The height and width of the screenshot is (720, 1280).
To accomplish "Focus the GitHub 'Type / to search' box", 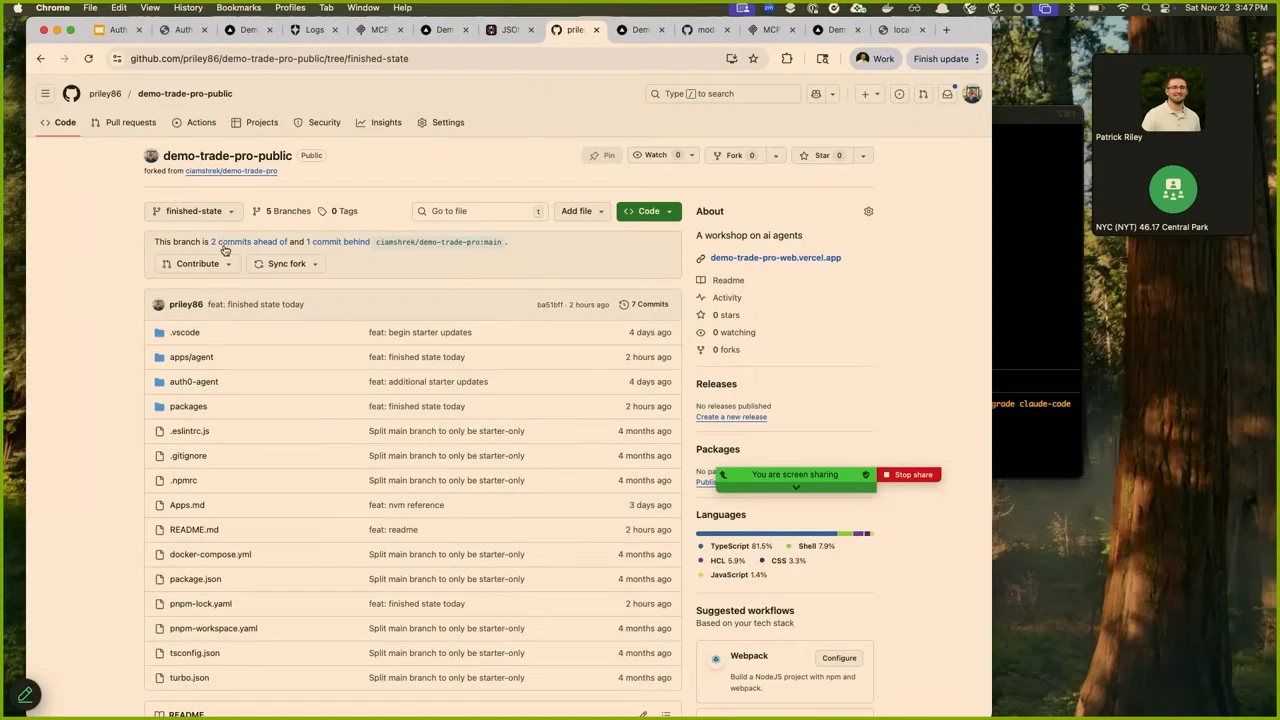I will (723, 94).
